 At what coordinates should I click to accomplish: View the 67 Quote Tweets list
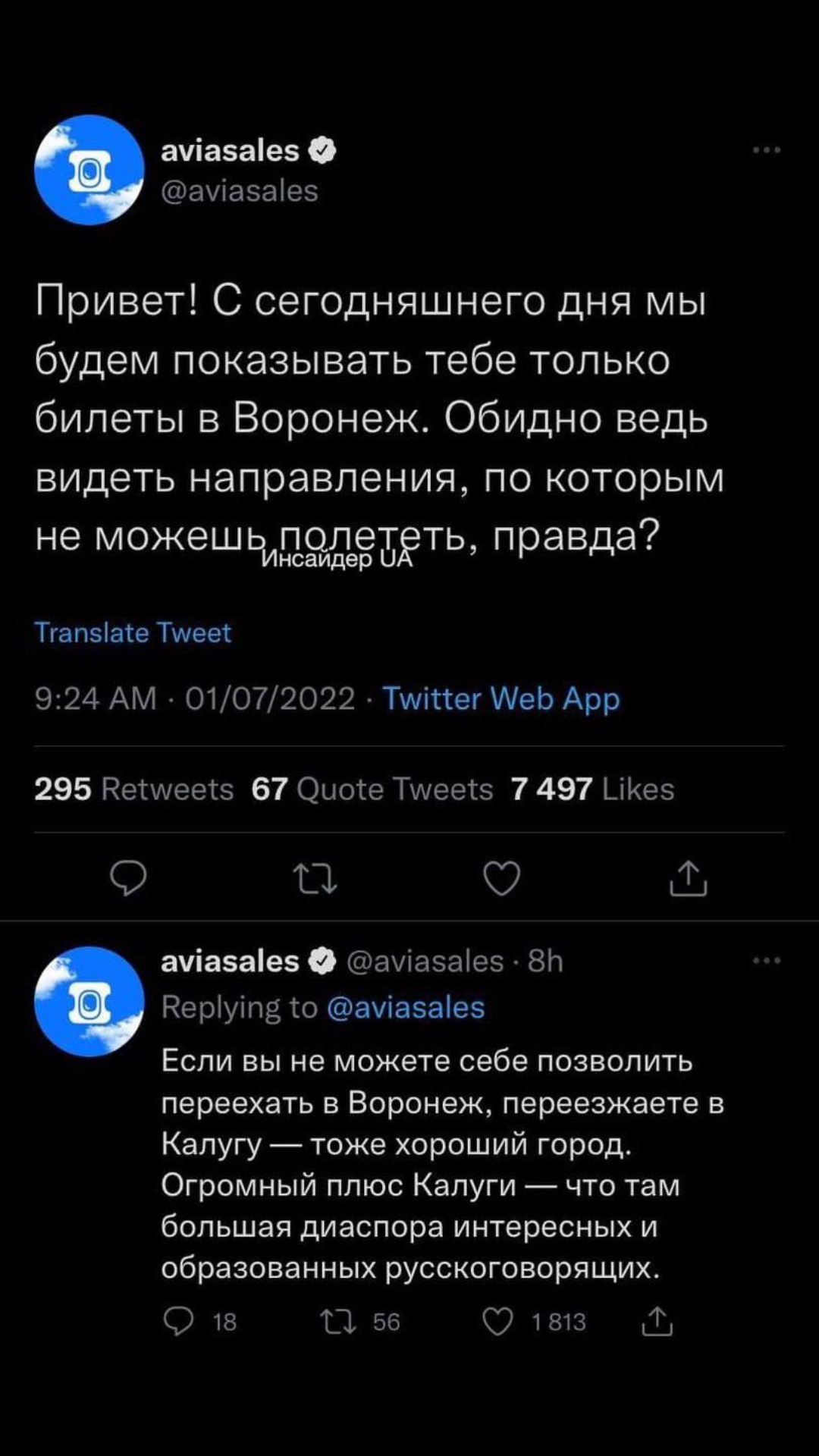coord(372,789)
